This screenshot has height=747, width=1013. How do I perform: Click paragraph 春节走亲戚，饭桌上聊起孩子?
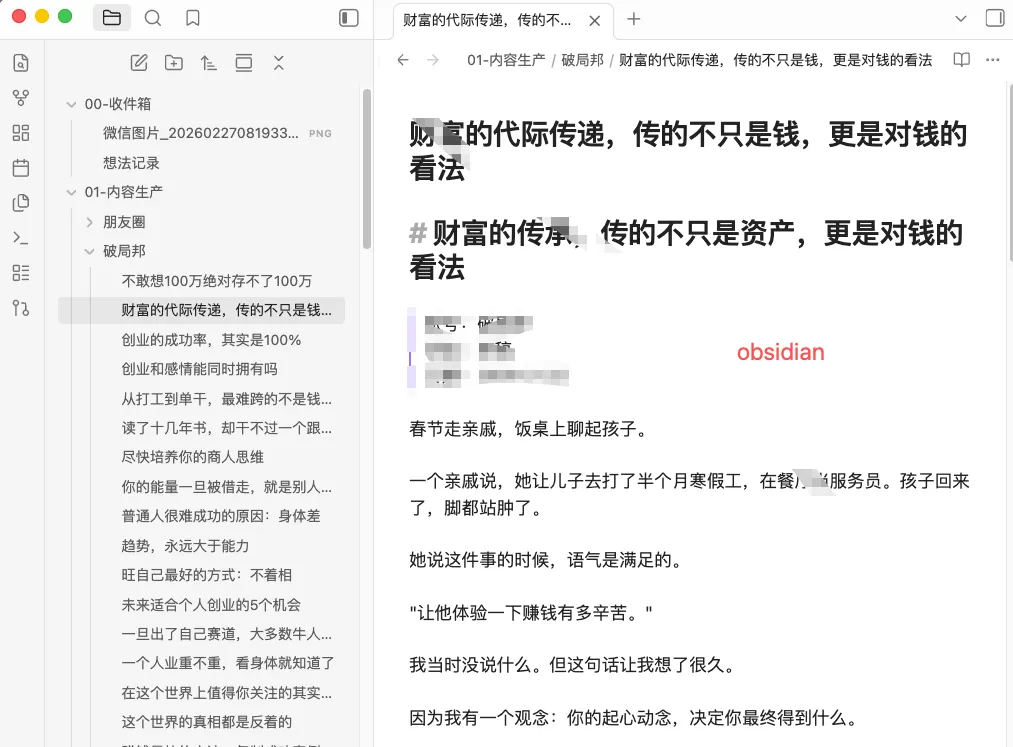tap(528, 428)
